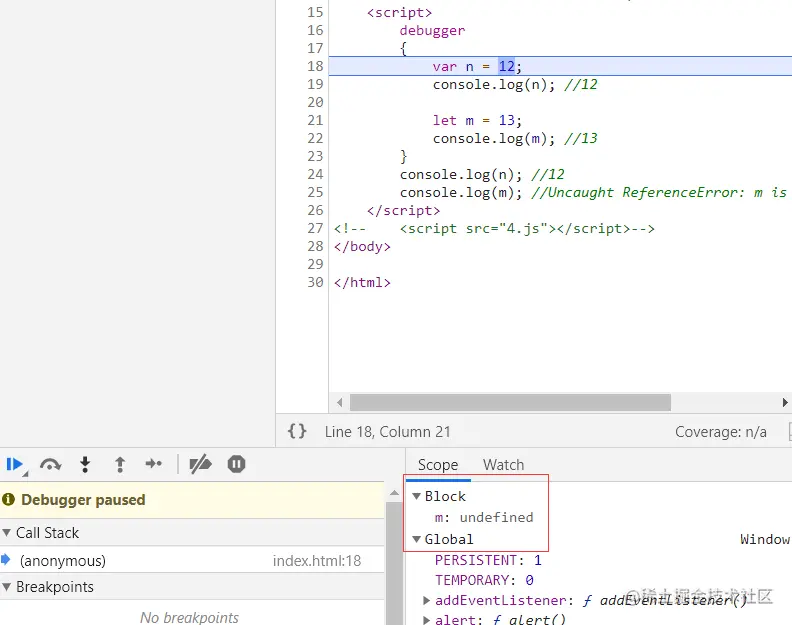Viewport: 792px width, 625px height.
Task: Click the Step icon in the debugger toolbar
Action: [x=154, y=463]
